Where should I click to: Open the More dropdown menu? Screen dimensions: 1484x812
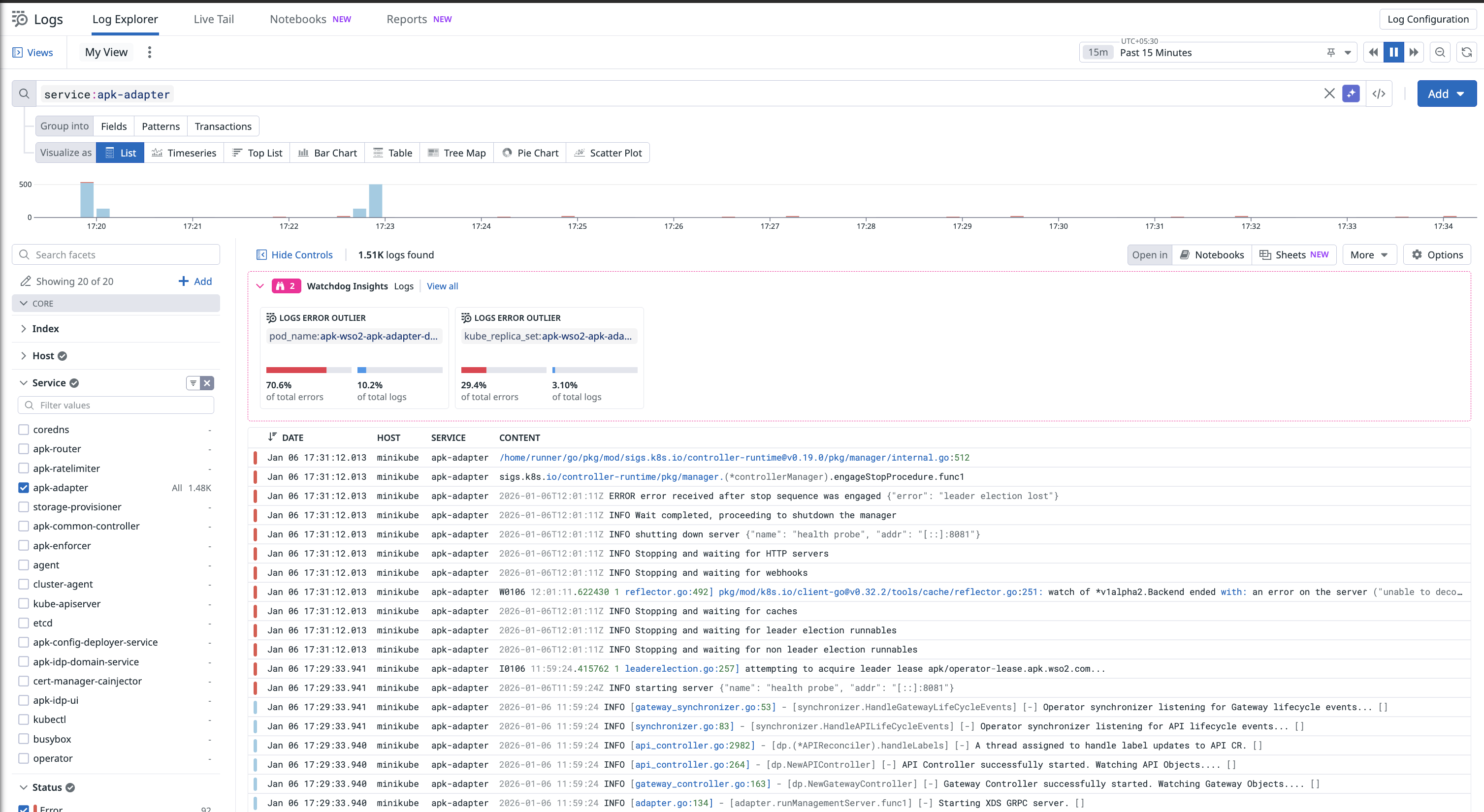pos(1369,254)
